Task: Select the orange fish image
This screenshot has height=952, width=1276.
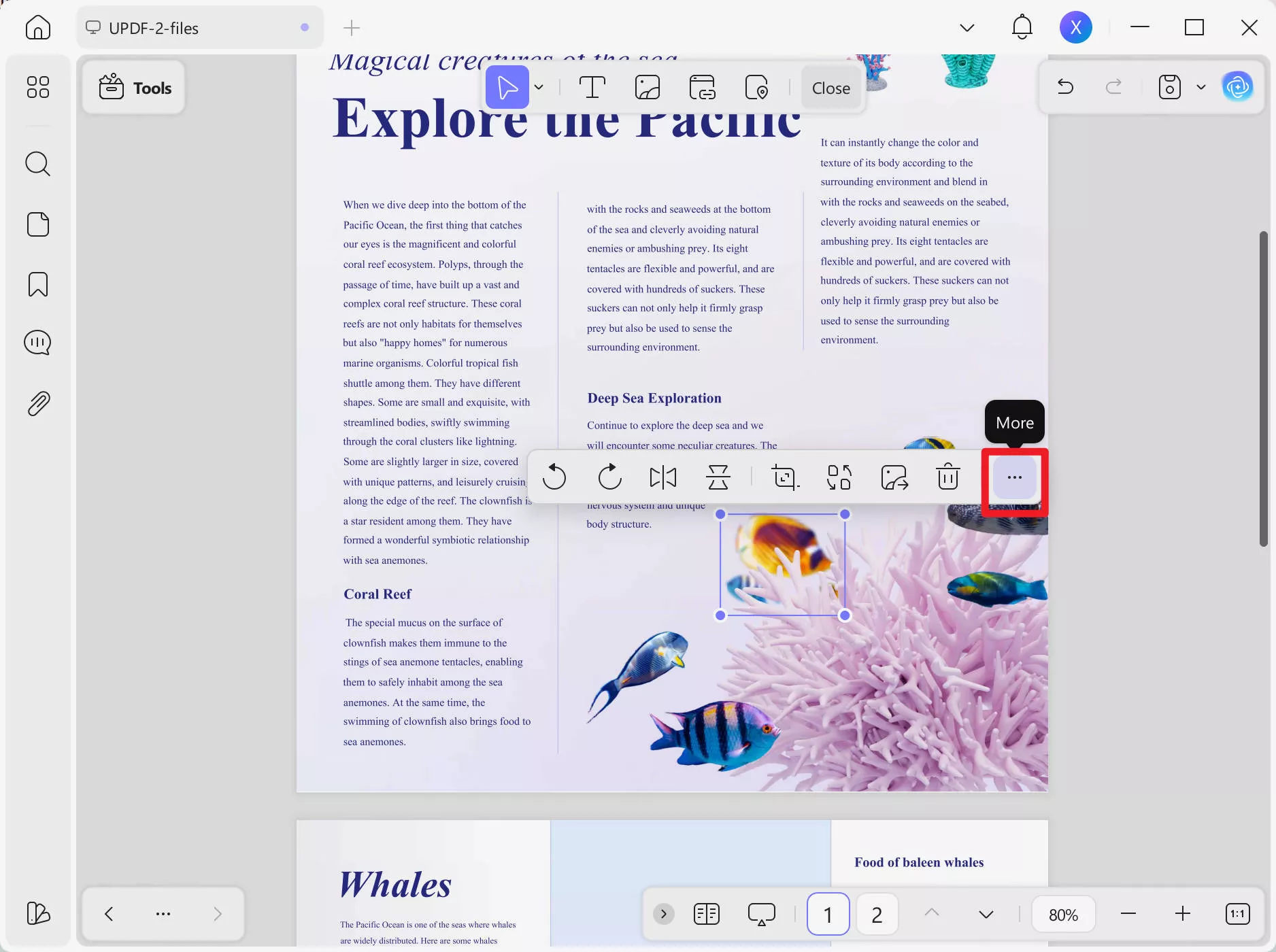Action: click(782, 564)
